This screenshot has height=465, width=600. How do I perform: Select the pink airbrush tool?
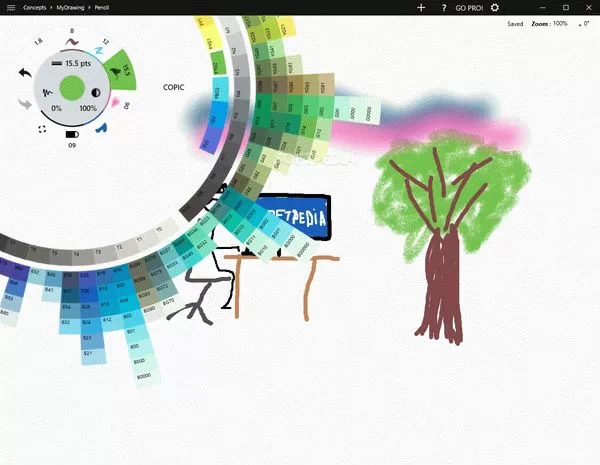[x=115, y=102]
